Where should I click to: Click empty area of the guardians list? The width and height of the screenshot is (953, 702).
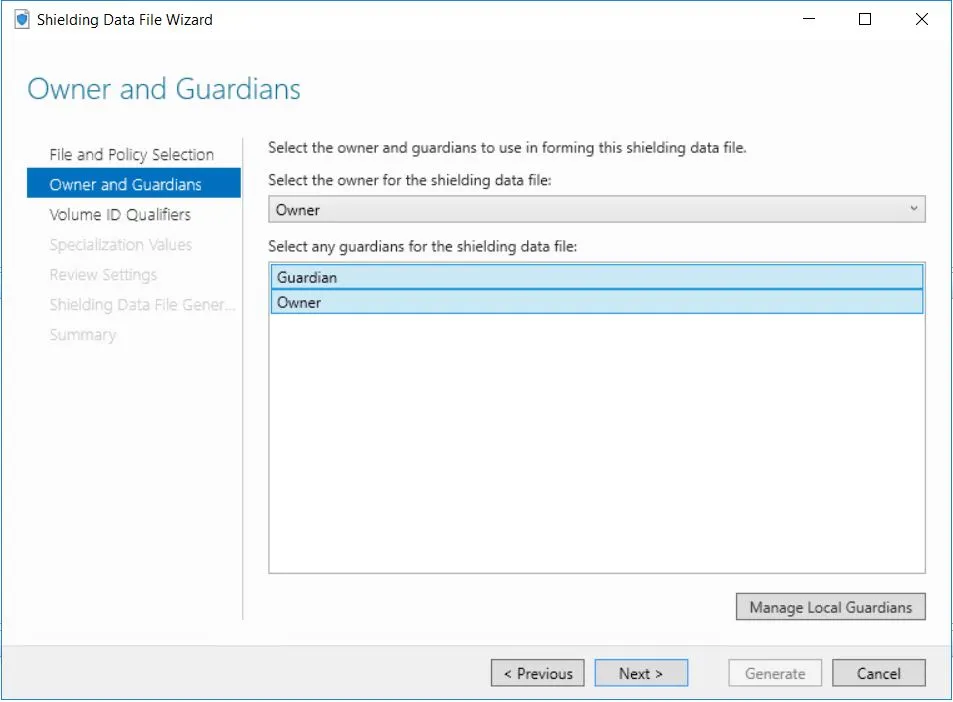pos(597,450)
